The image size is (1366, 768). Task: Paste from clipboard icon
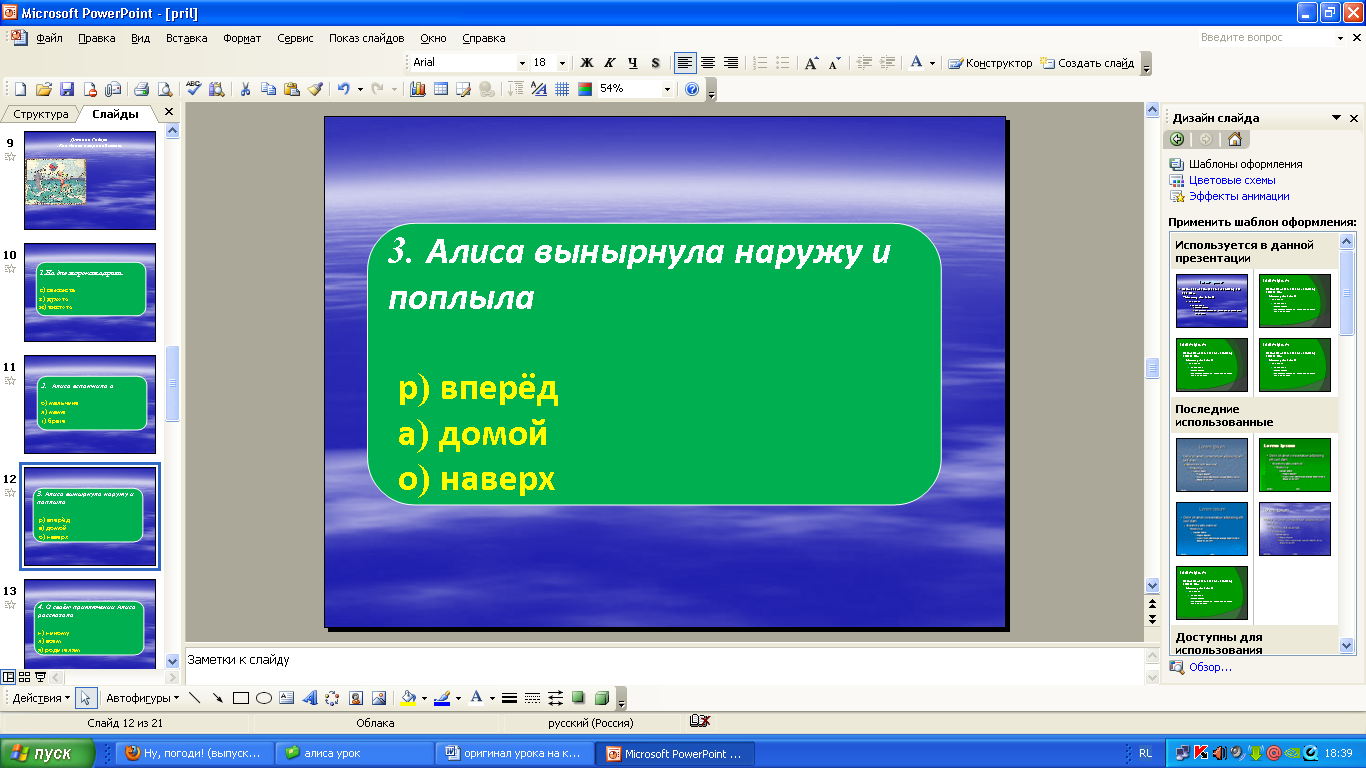(x=291, y=89)
